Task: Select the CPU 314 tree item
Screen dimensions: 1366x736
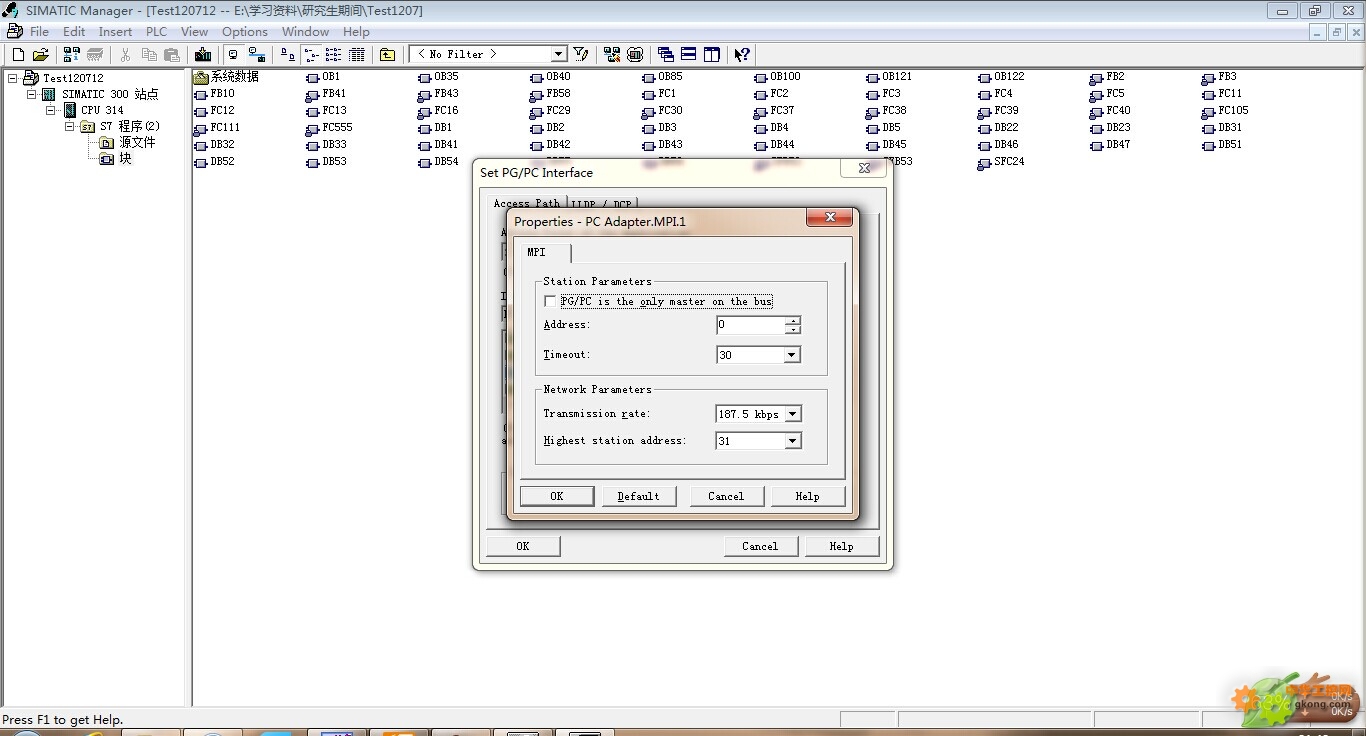Action: click(x=102, y=110)
